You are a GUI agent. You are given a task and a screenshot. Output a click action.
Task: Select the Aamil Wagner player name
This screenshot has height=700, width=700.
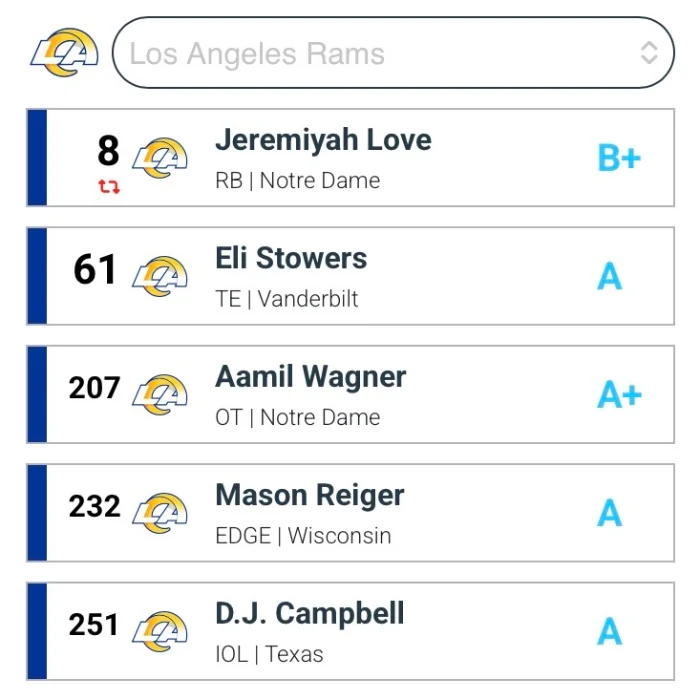coord(310,377)
